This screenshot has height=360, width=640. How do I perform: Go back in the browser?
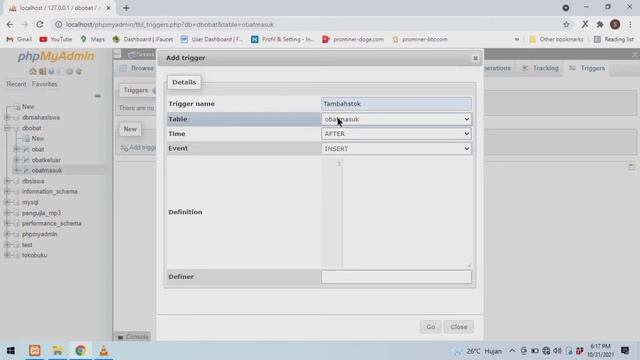[10, 24]
